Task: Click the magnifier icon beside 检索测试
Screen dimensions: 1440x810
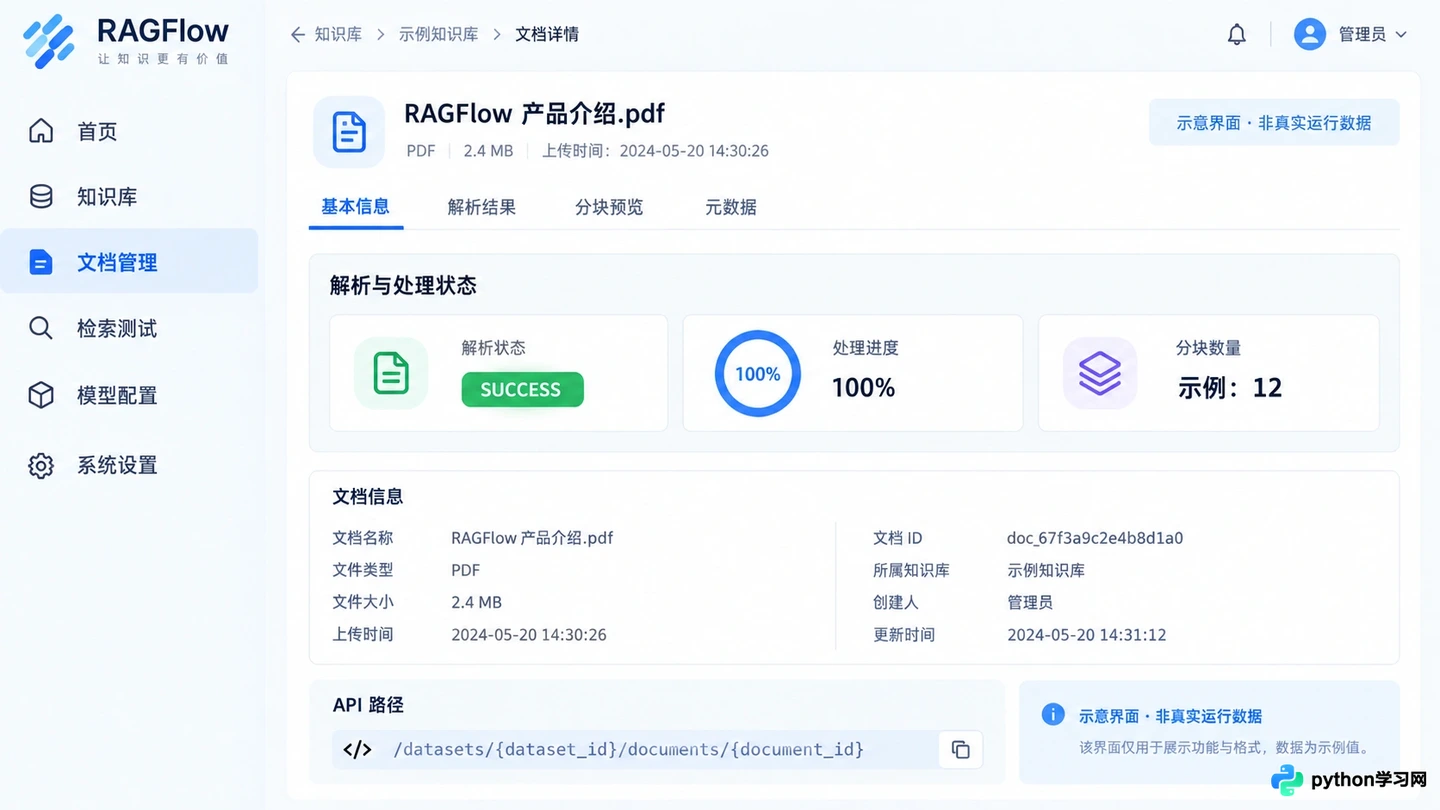Action: tap(41, 328)
